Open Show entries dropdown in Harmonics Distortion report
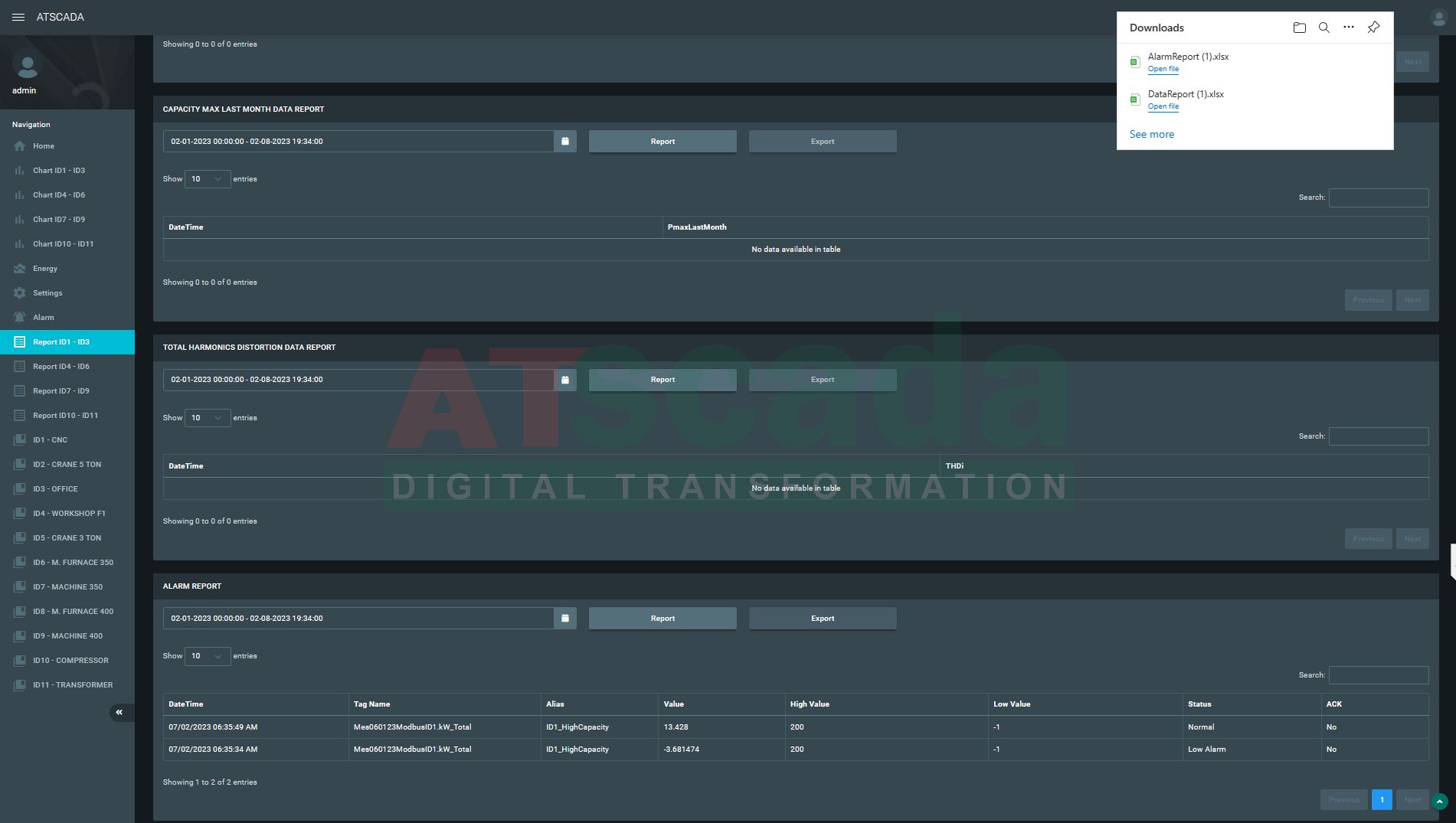 click(207, 418)
